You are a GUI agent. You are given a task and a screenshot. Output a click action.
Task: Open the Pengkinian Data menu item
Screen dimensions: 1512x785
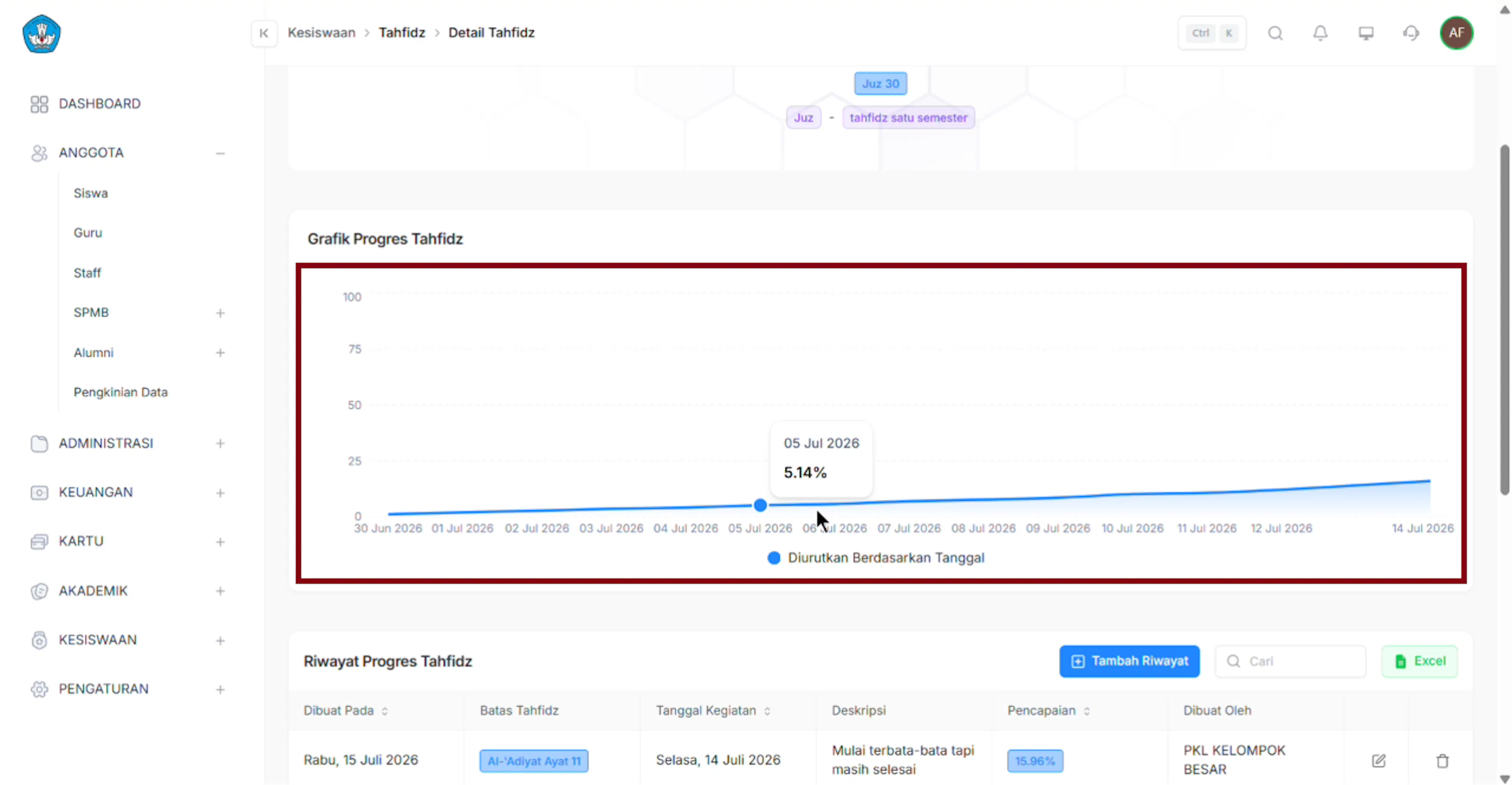click(120, 392)
